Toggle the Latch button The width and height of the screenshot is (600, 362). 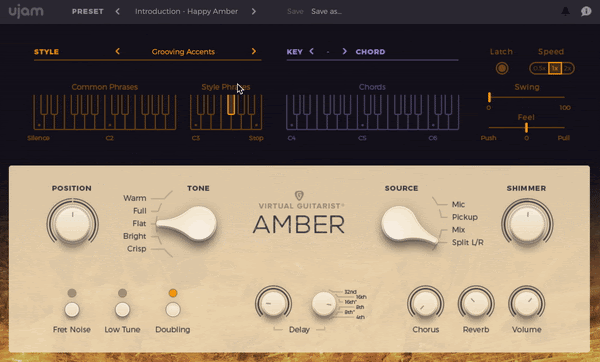502,68
